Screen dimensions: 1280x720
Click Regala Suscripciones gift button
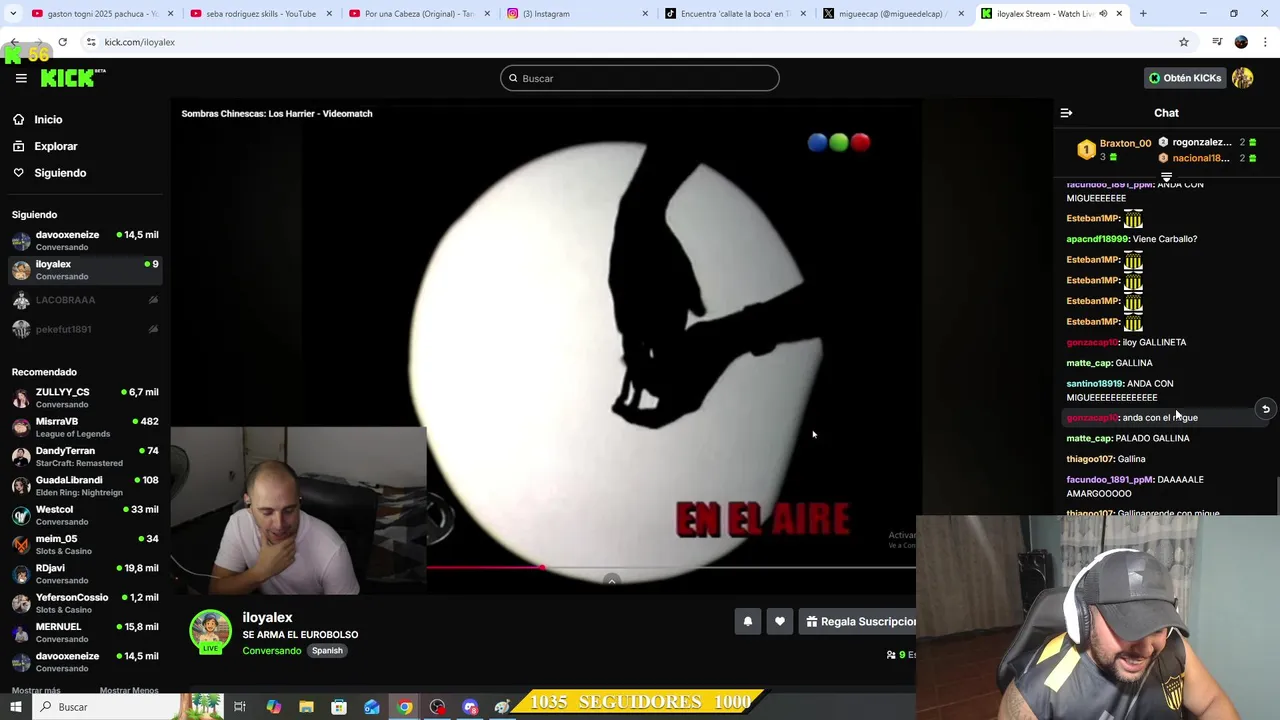[860, 622]
